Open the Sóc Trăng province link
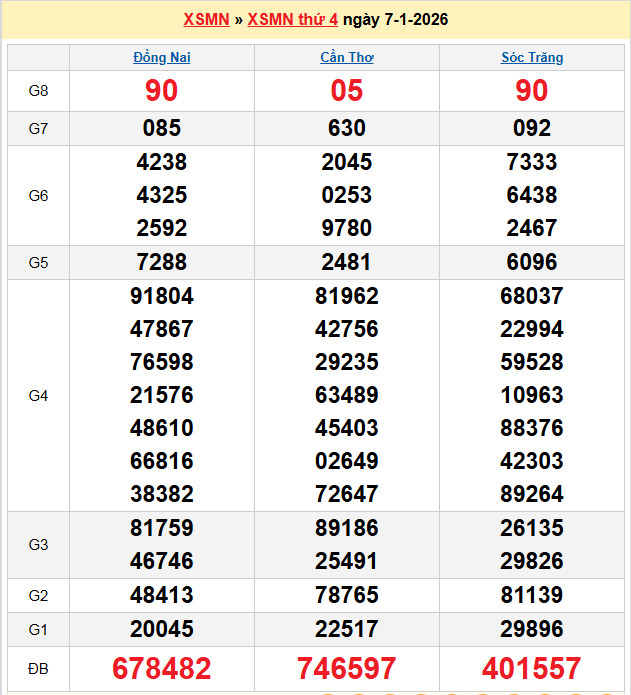 [531, 57]
